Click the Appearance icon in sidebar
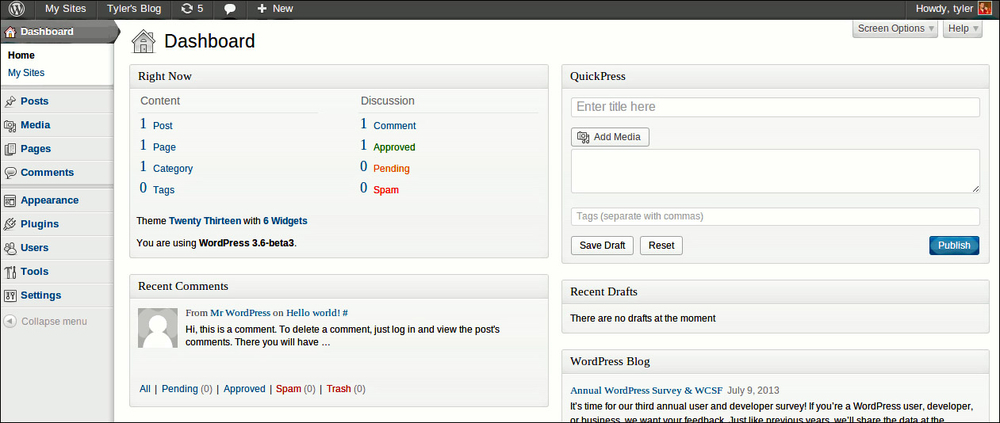Viewport: 1000px width, 423px height. 10,200
